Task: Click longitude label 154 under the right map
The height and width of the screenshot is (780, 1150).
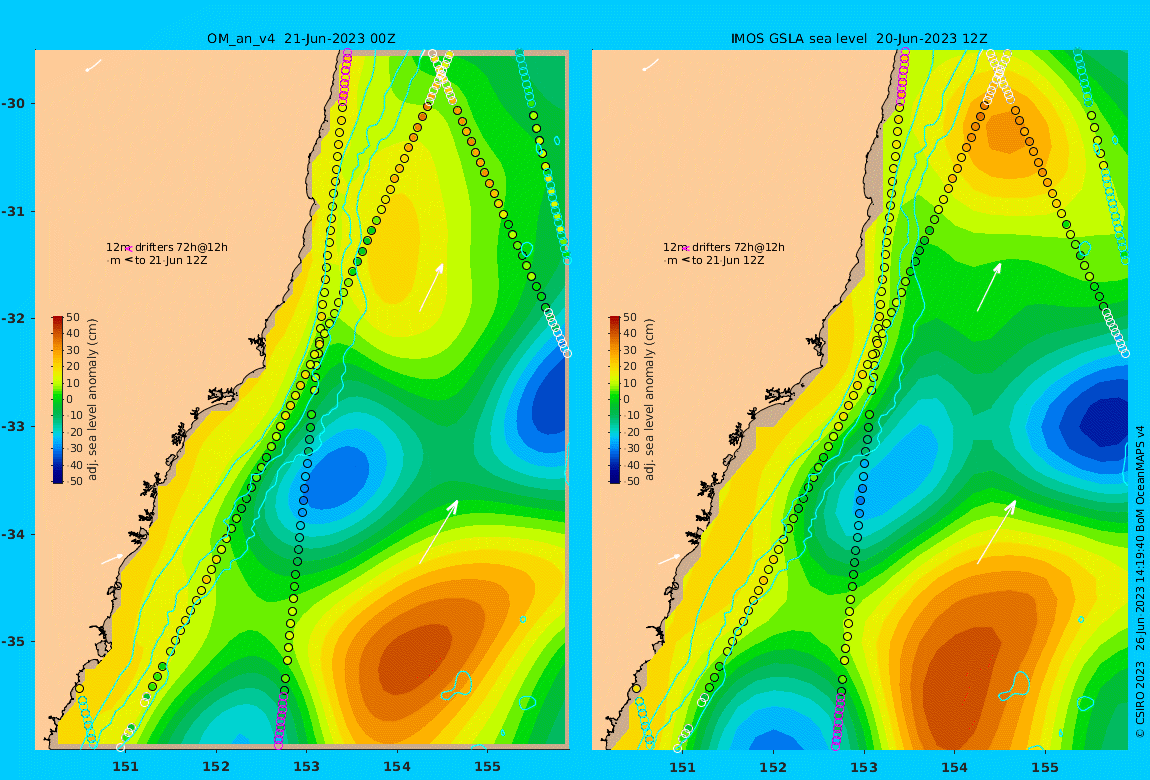Action: click(x=954, y=767)
